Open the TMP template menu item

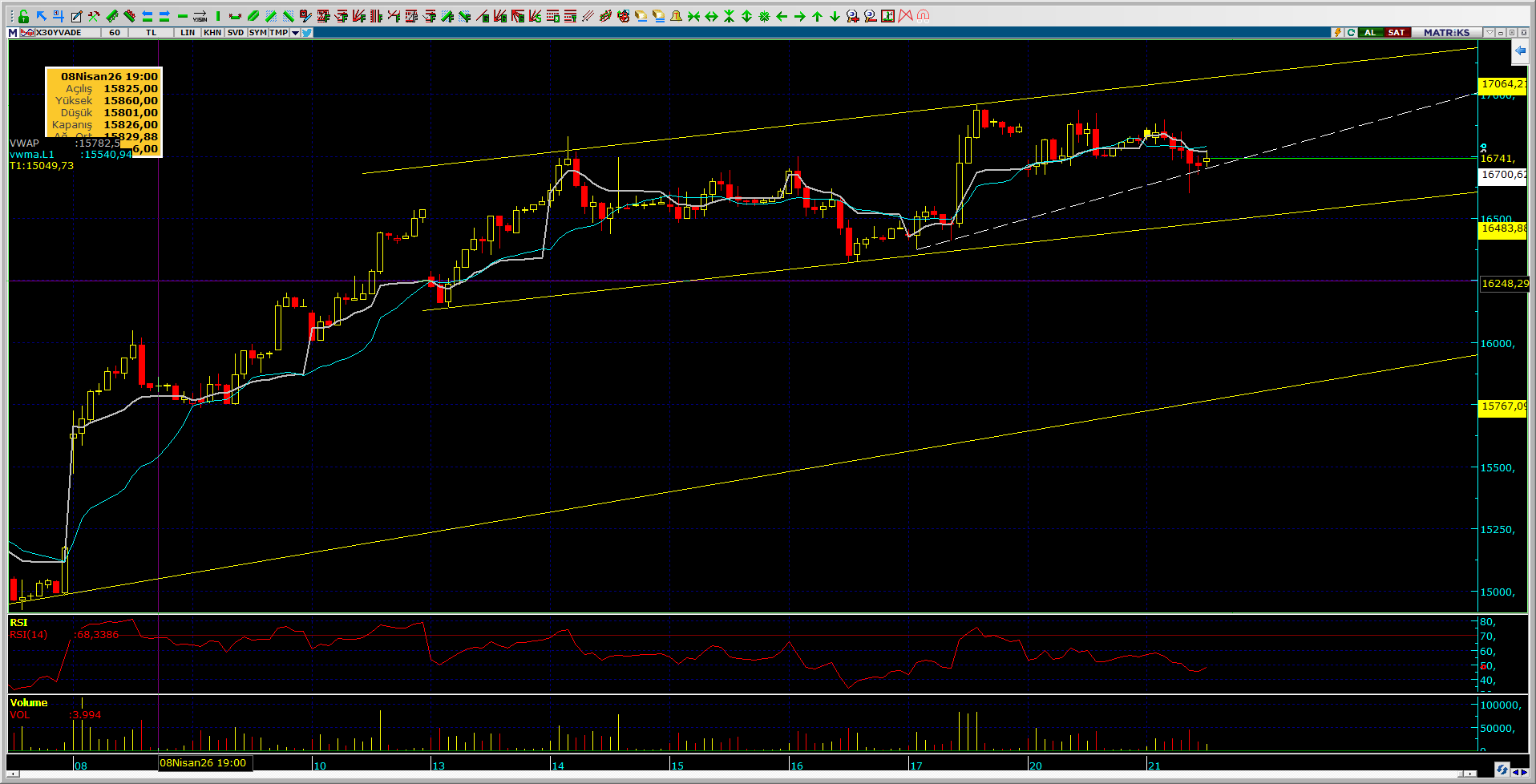pos(278,33)
